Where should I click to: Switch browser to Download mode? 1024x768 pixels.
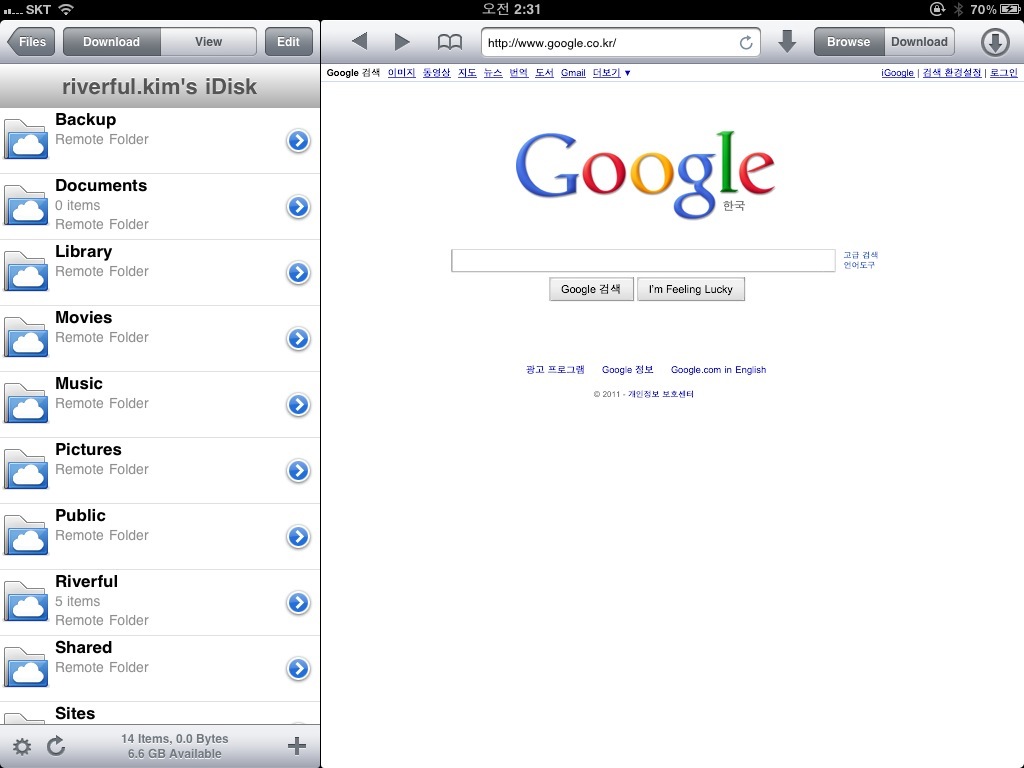click(920, 42)
